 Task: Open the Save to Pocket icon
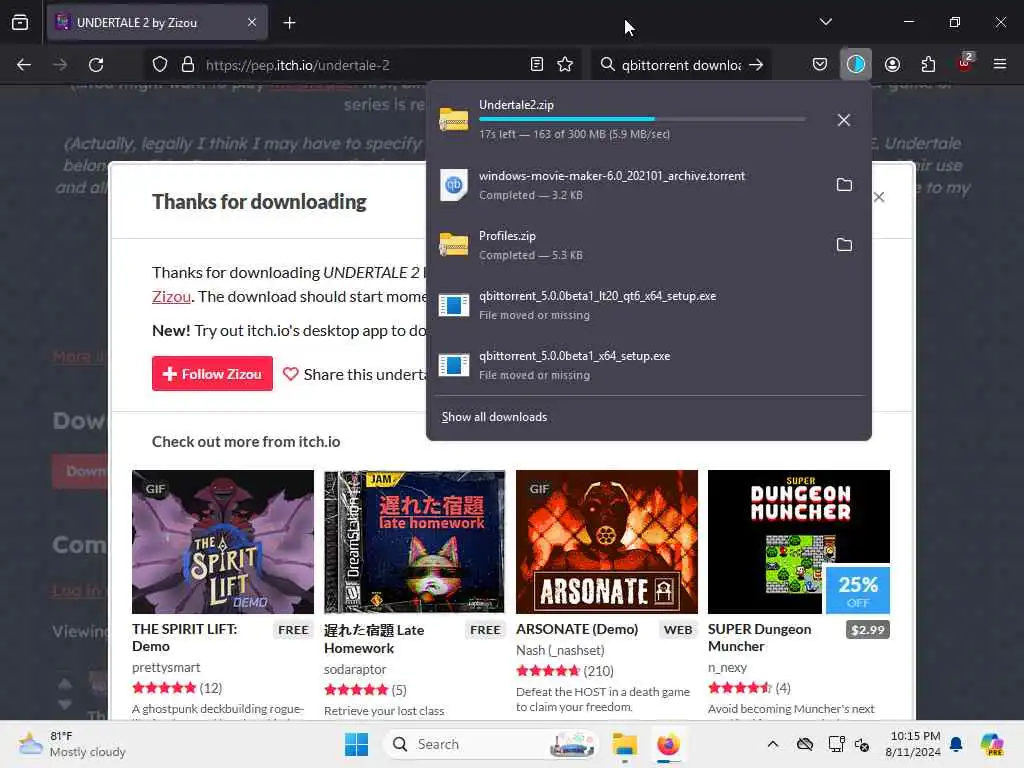(820, 64)
